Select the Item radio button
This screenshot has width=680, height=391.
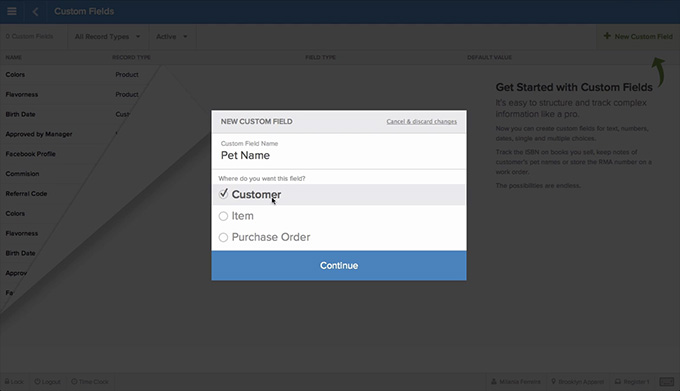coord(223,216)
